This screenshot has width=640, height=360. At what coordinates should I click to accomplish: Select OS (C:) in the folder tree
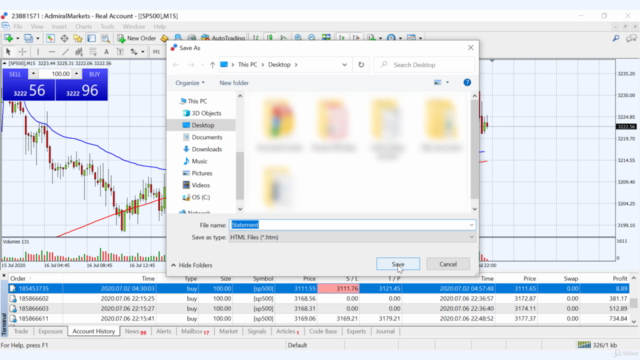point(200,197)
